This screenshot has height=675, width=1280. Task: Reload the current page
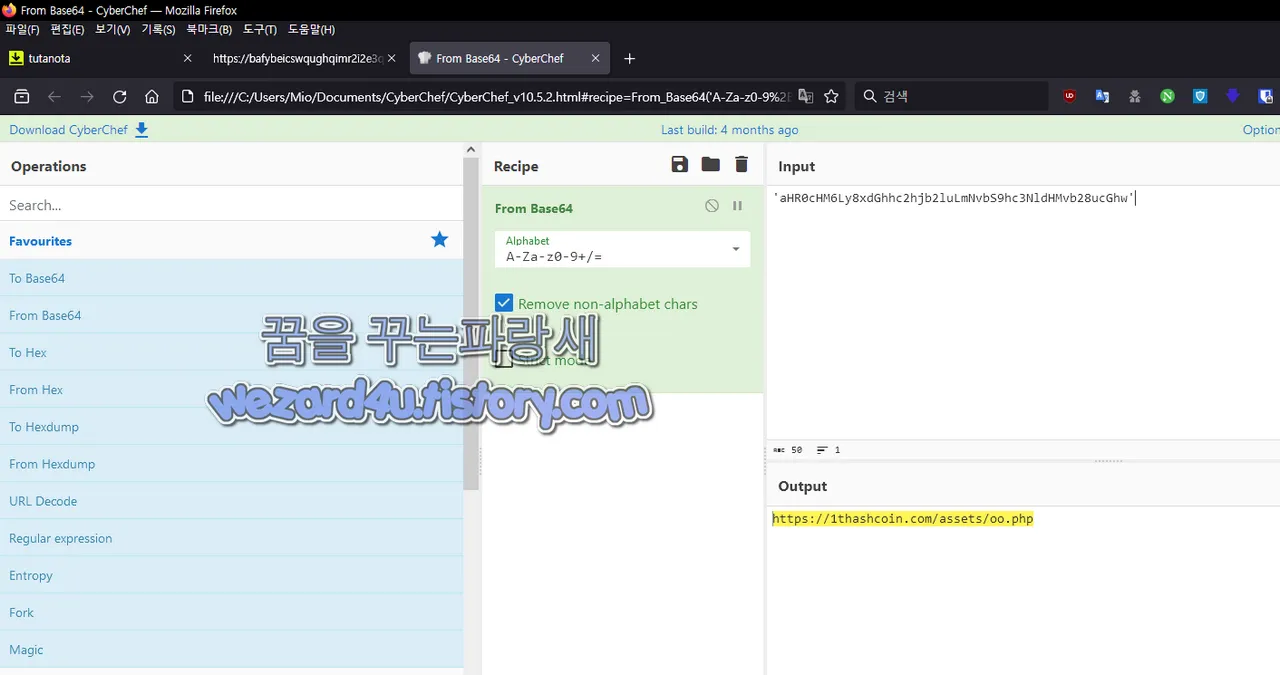(x=120, y=97)
